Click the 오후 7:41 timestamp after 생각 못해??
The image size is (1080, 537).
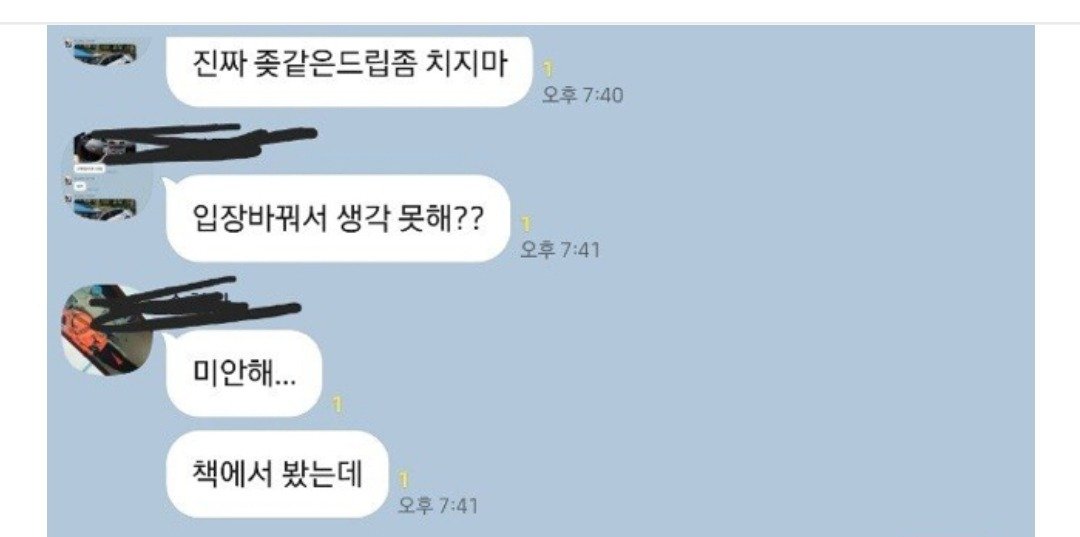coord(559,249)
